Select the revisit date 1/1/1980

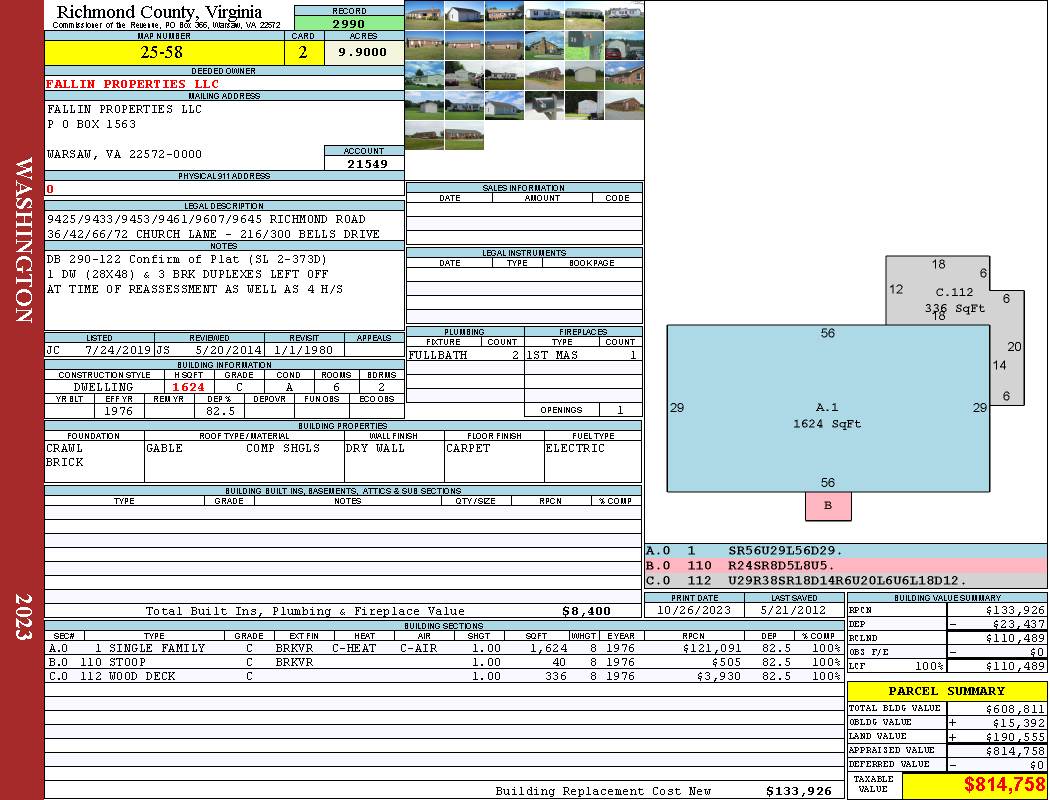coord(303,350)
